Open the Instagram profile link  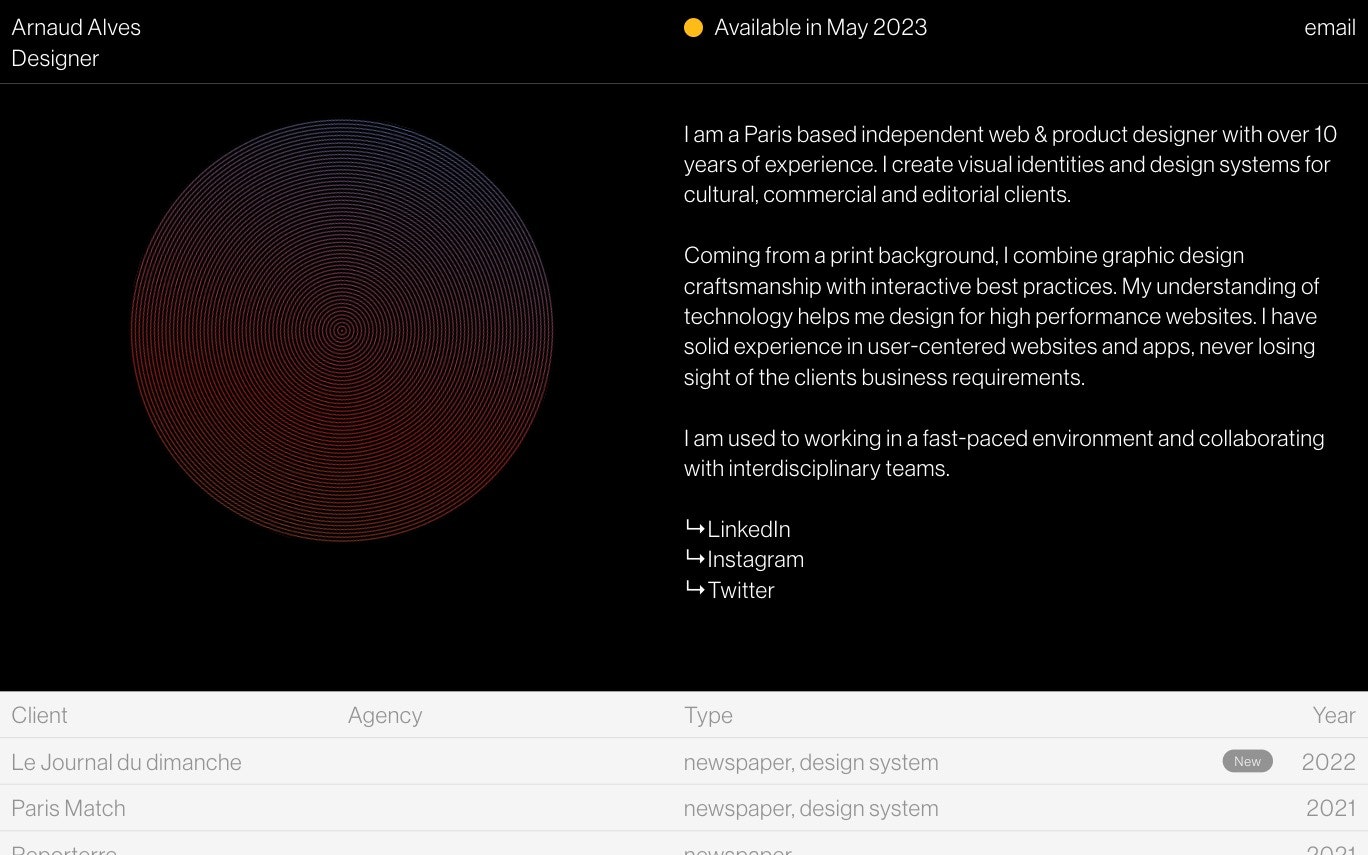pos(755,559)
